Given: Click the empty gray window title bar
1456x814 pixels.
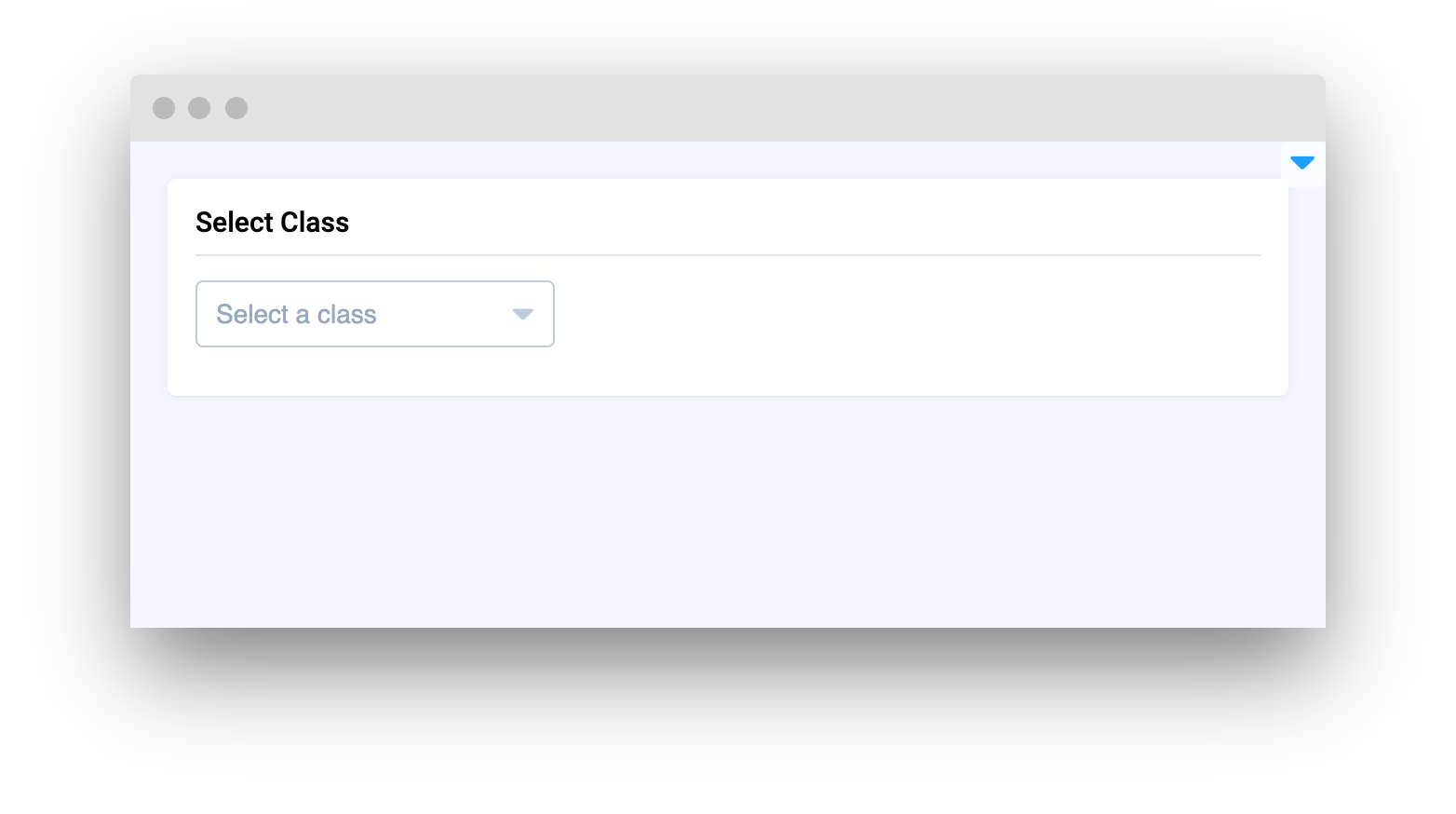Looking at the screenshot, I should pyautogui.click(x=745, y=108).
